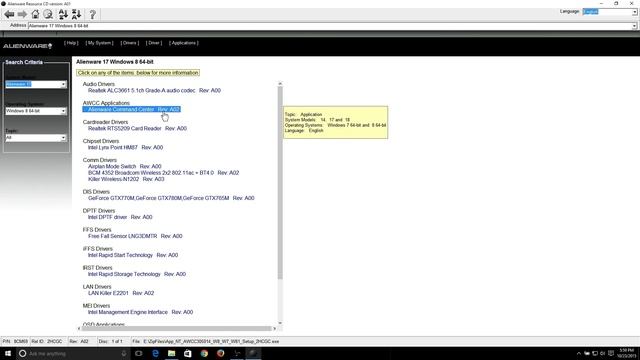Open Intel Rapid Storage Technology link
640x360 pixels.
[137, 274]
